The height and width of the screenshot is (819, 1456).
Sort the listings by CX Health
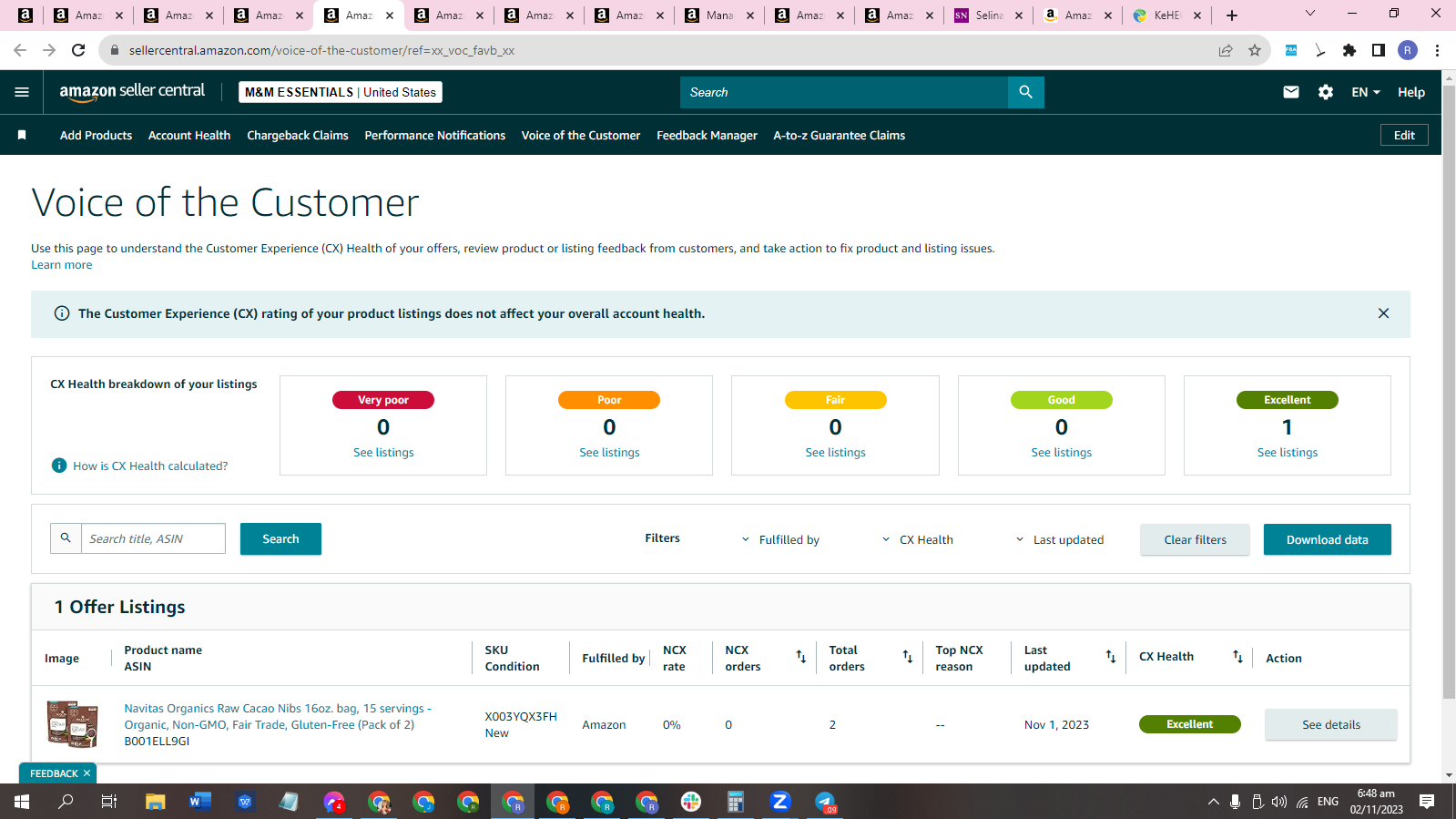pos(1237,657)
